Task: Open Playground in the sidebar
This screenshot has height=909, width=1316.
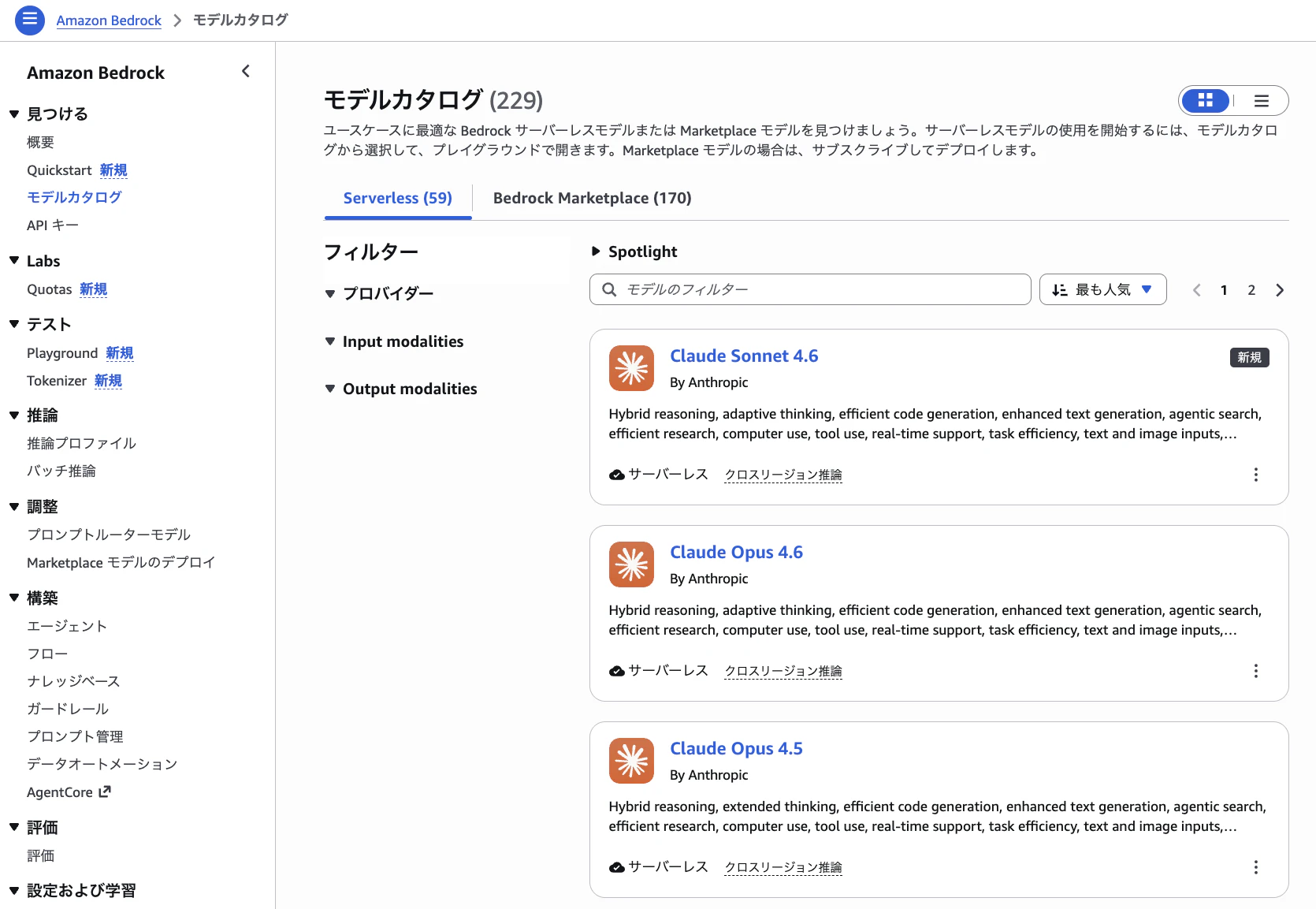Action: point(62,353)
